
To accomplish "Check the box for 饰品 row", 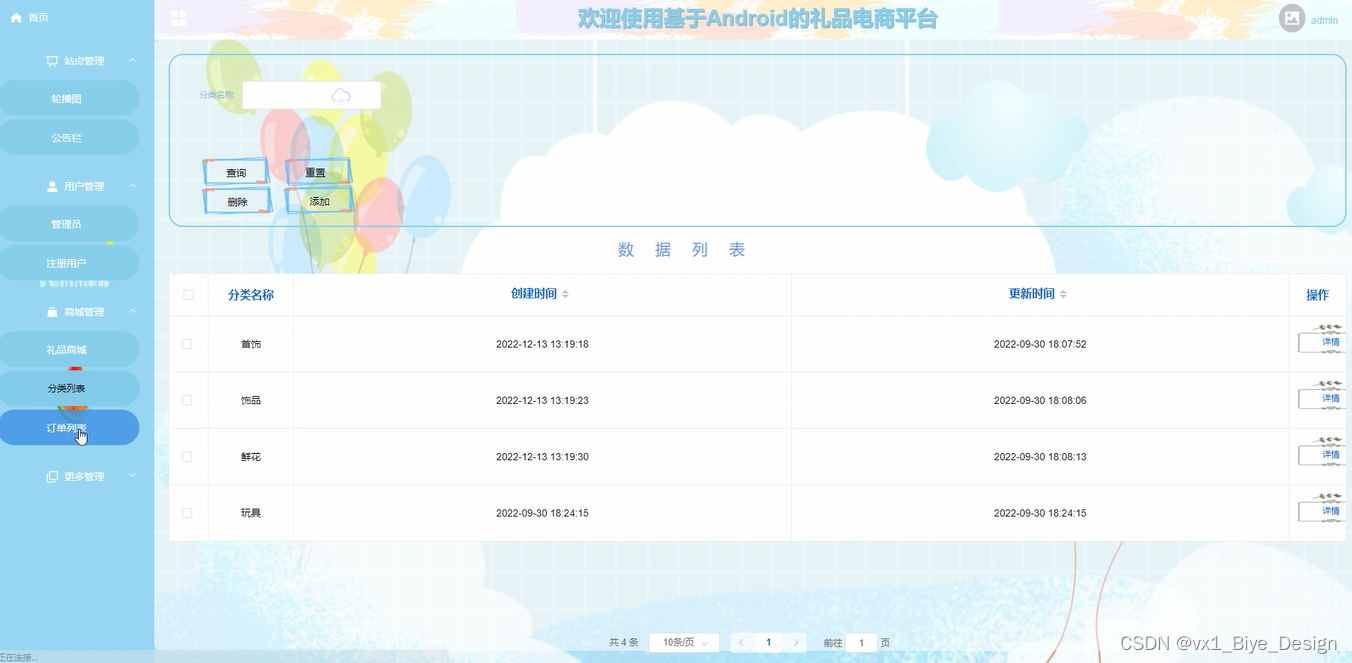I will coord(187,400).
